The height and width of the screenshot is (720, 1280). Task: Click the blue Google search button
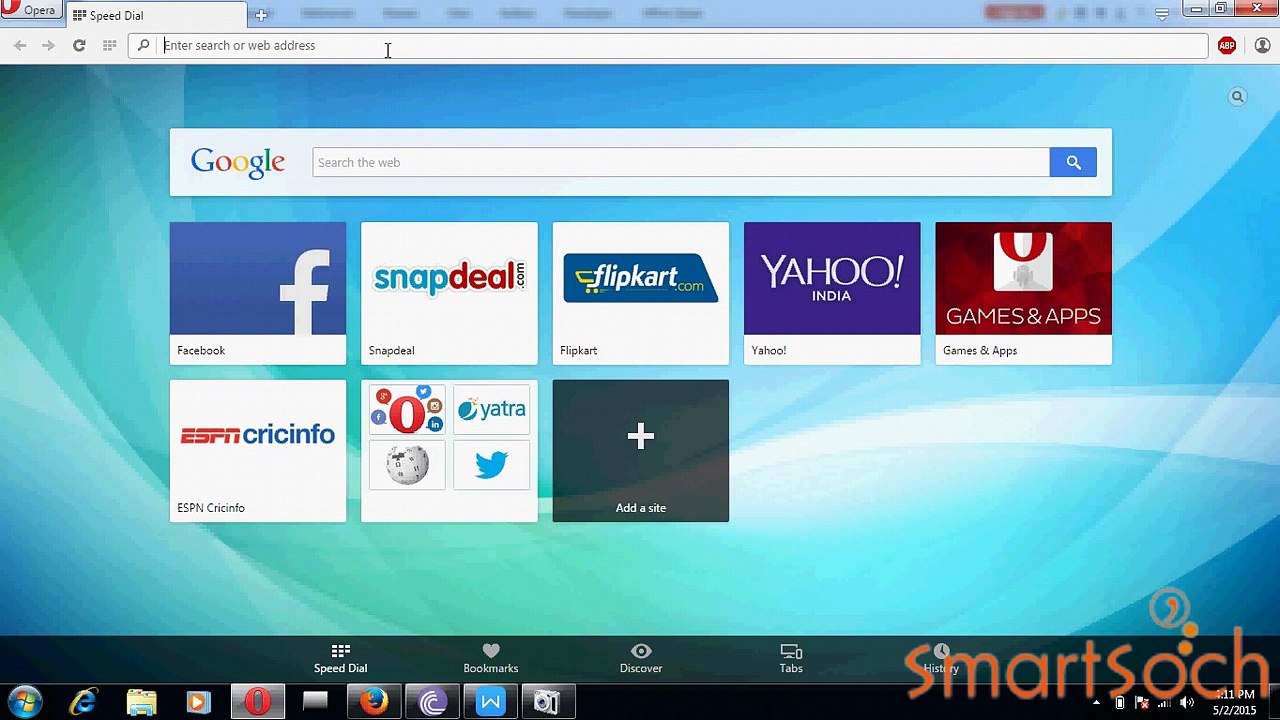(x=1073, y=162)
